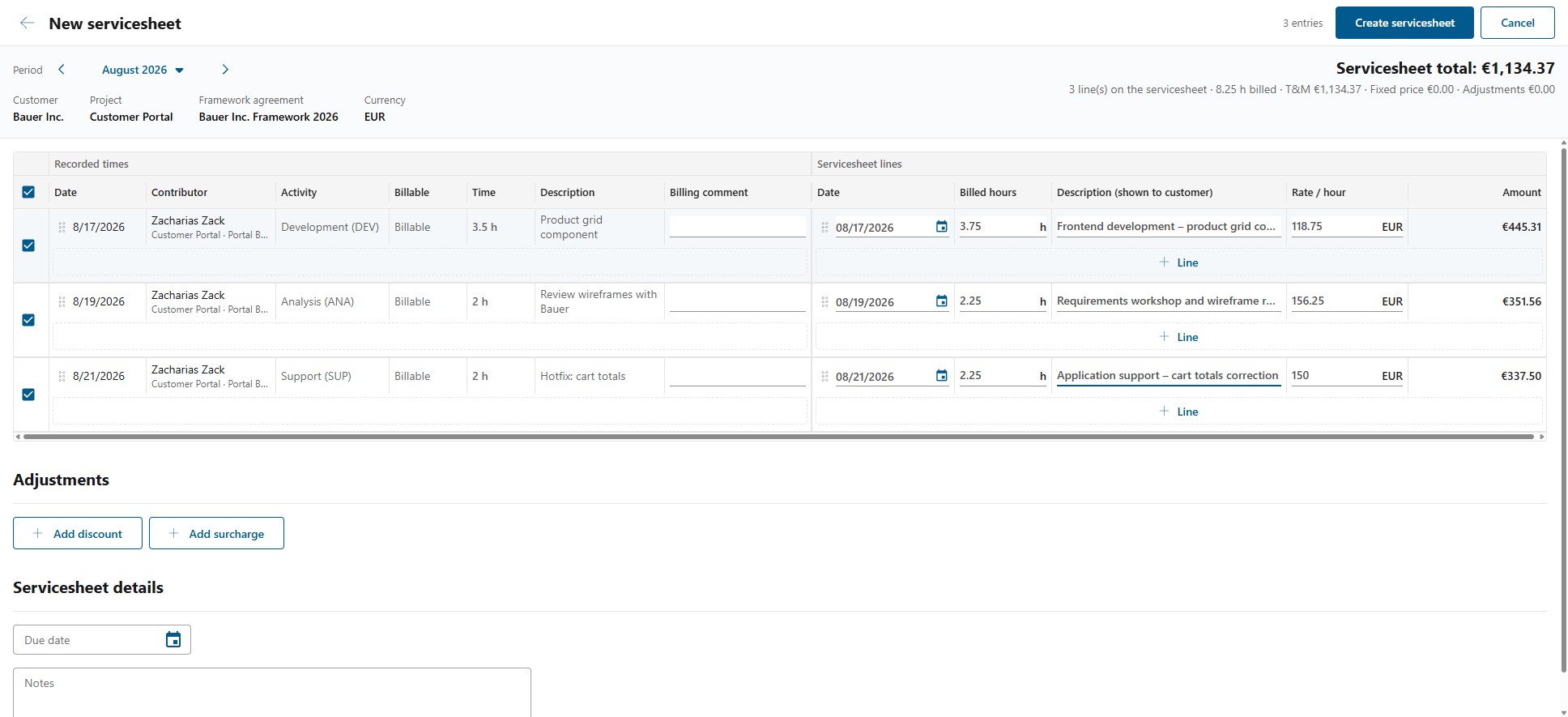Edit billed hours for the 08/21/2026 line
The image size is (1568, 717).
click(1003, 376)
